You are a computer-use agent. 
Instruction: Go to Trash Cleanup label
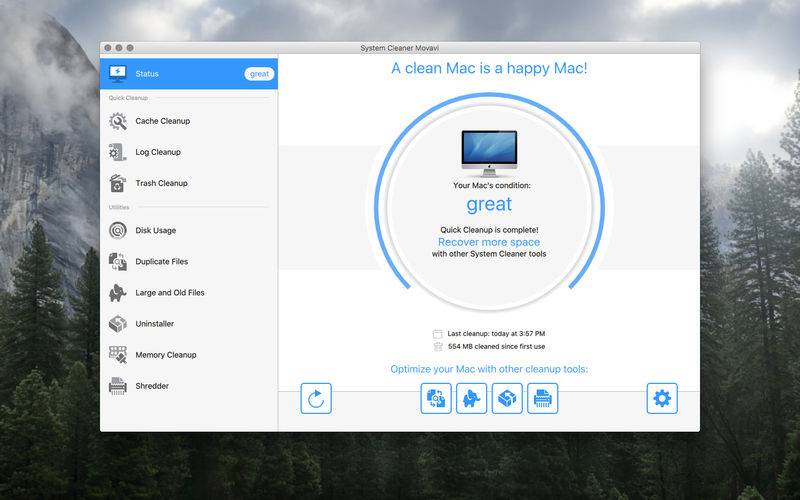coord(161,183)
